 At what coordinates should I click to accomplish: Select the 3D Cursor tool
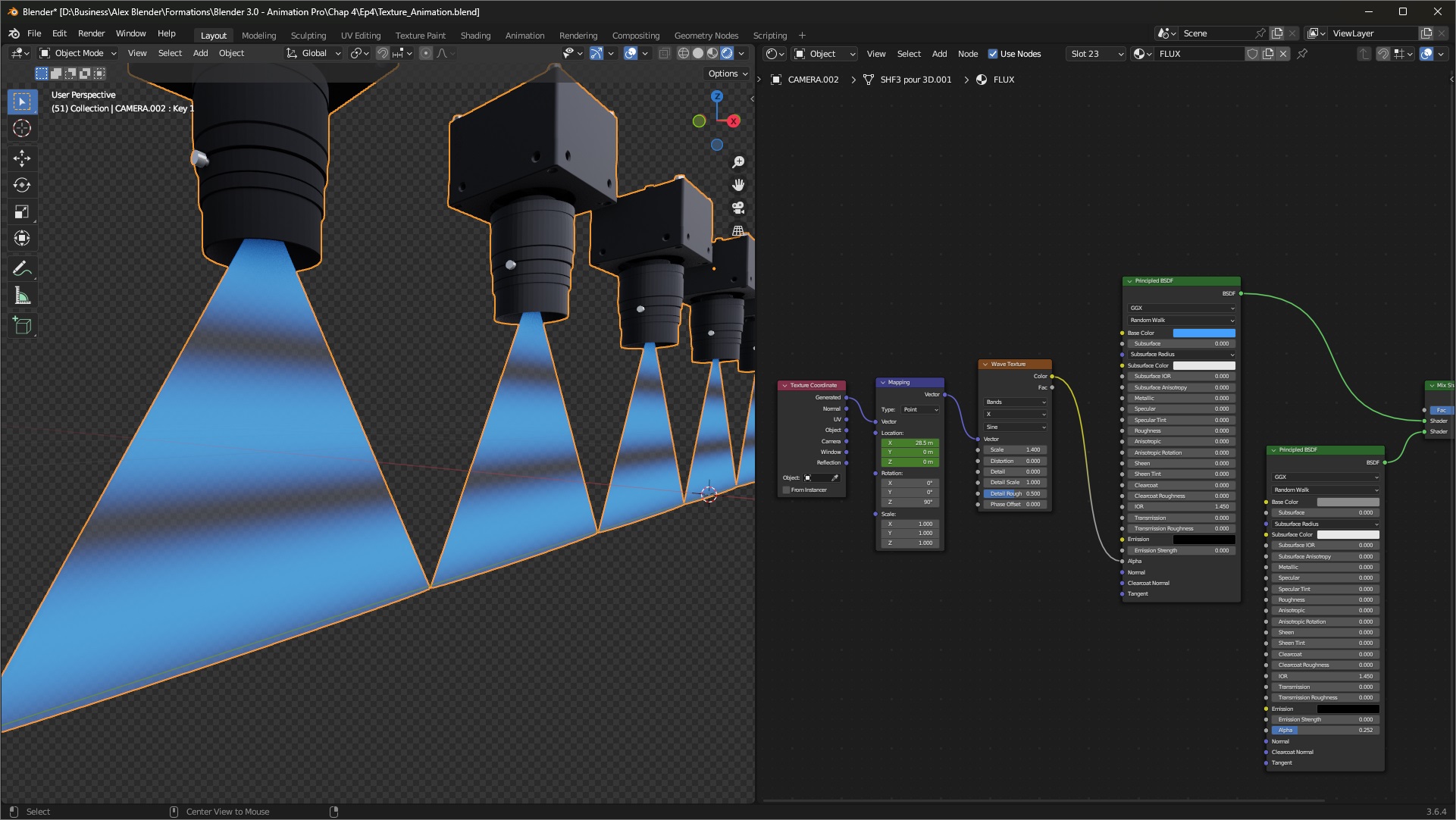[22, 128]
